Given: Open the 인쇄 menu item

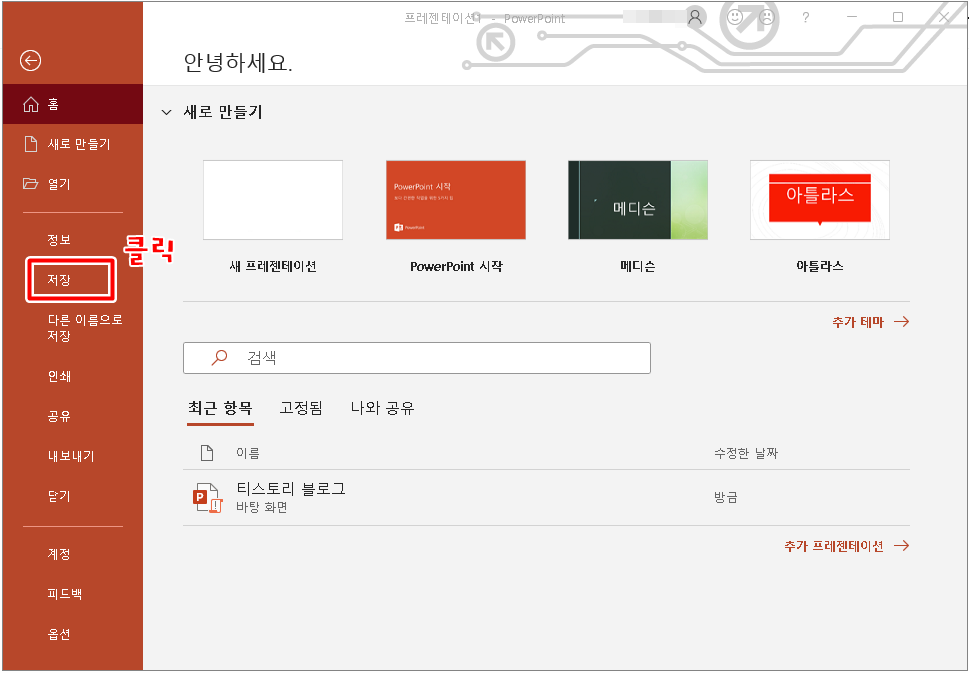Looking at the screenshot, I should click(59, 376).
